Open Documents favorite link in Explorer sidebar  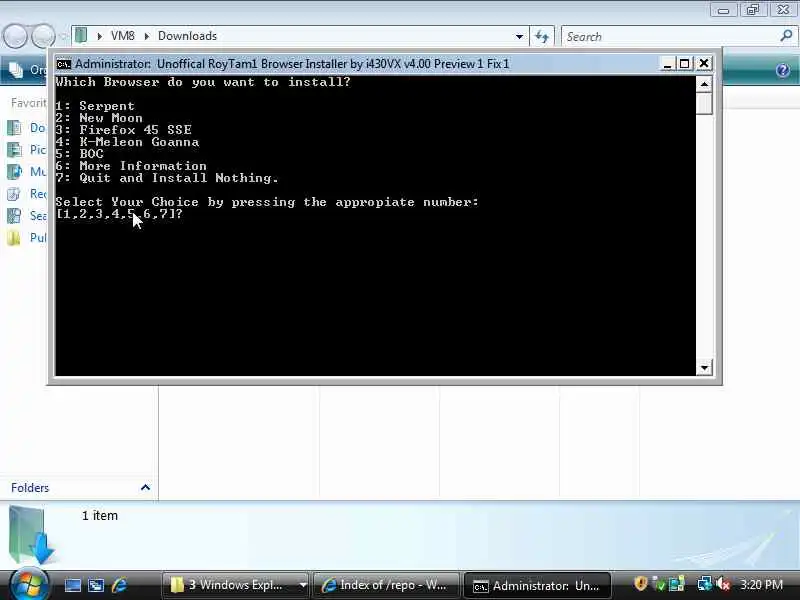(27, 128)
